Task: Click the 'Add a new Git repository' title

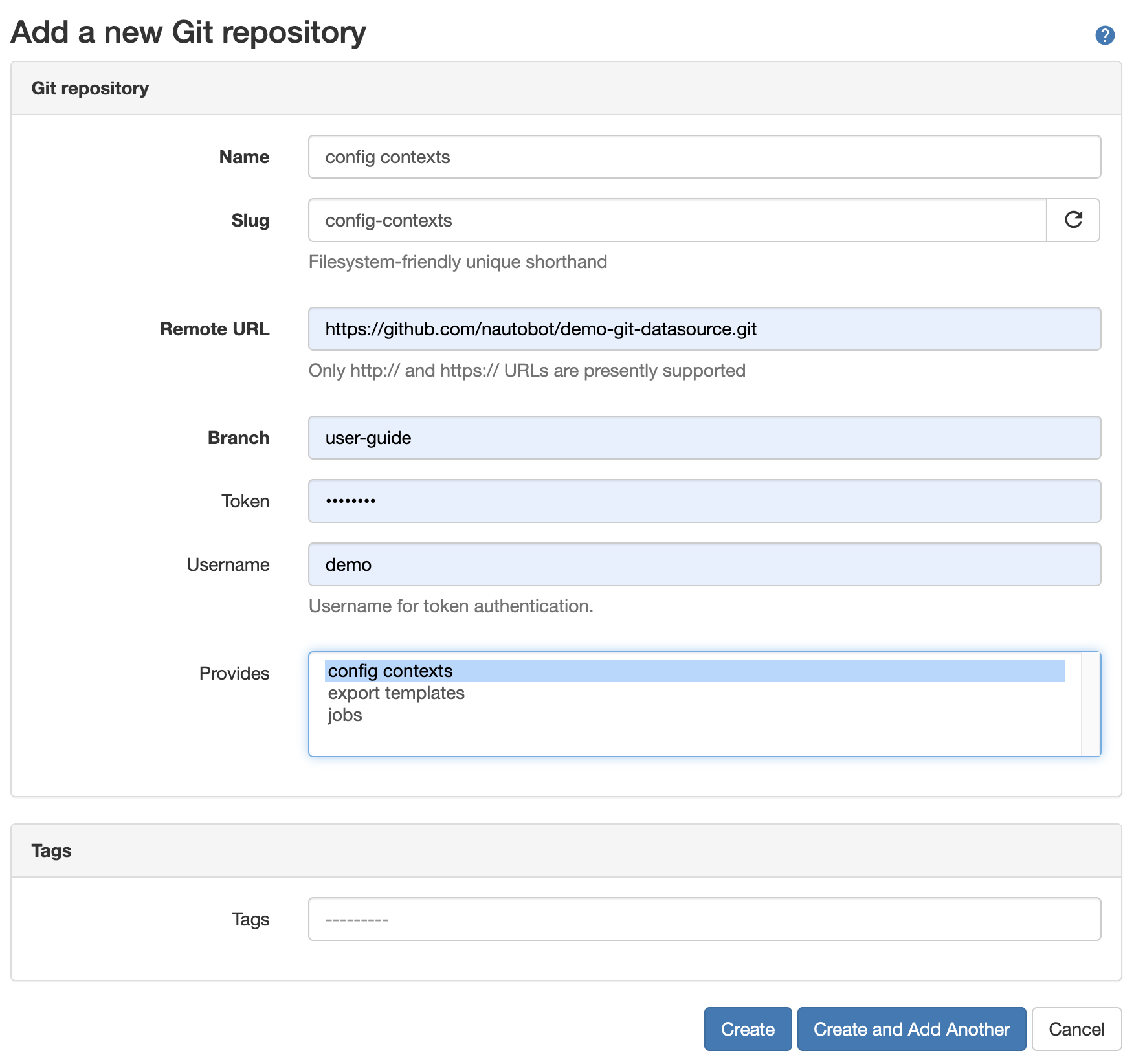Action: 188,32
